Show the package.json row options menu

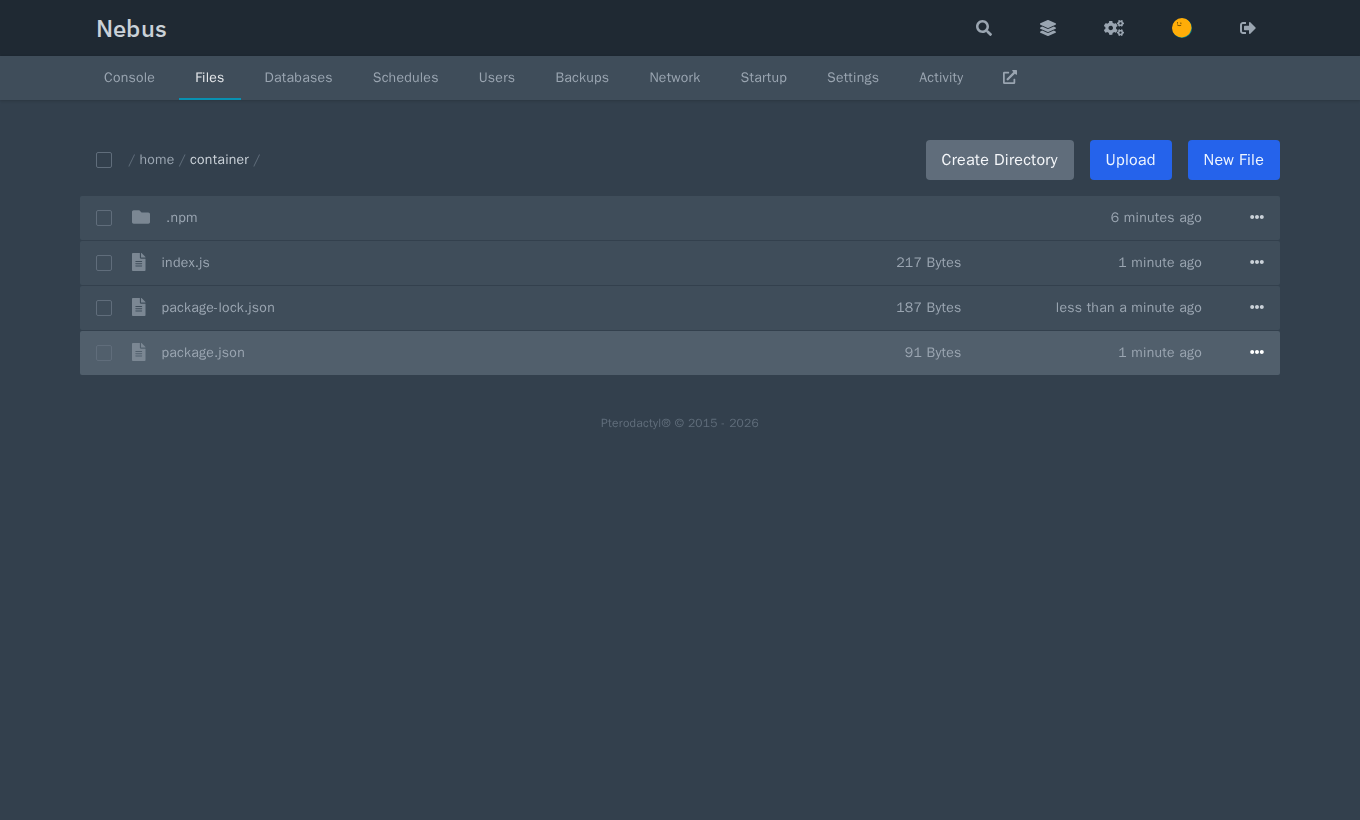(x=1257, y=352)
